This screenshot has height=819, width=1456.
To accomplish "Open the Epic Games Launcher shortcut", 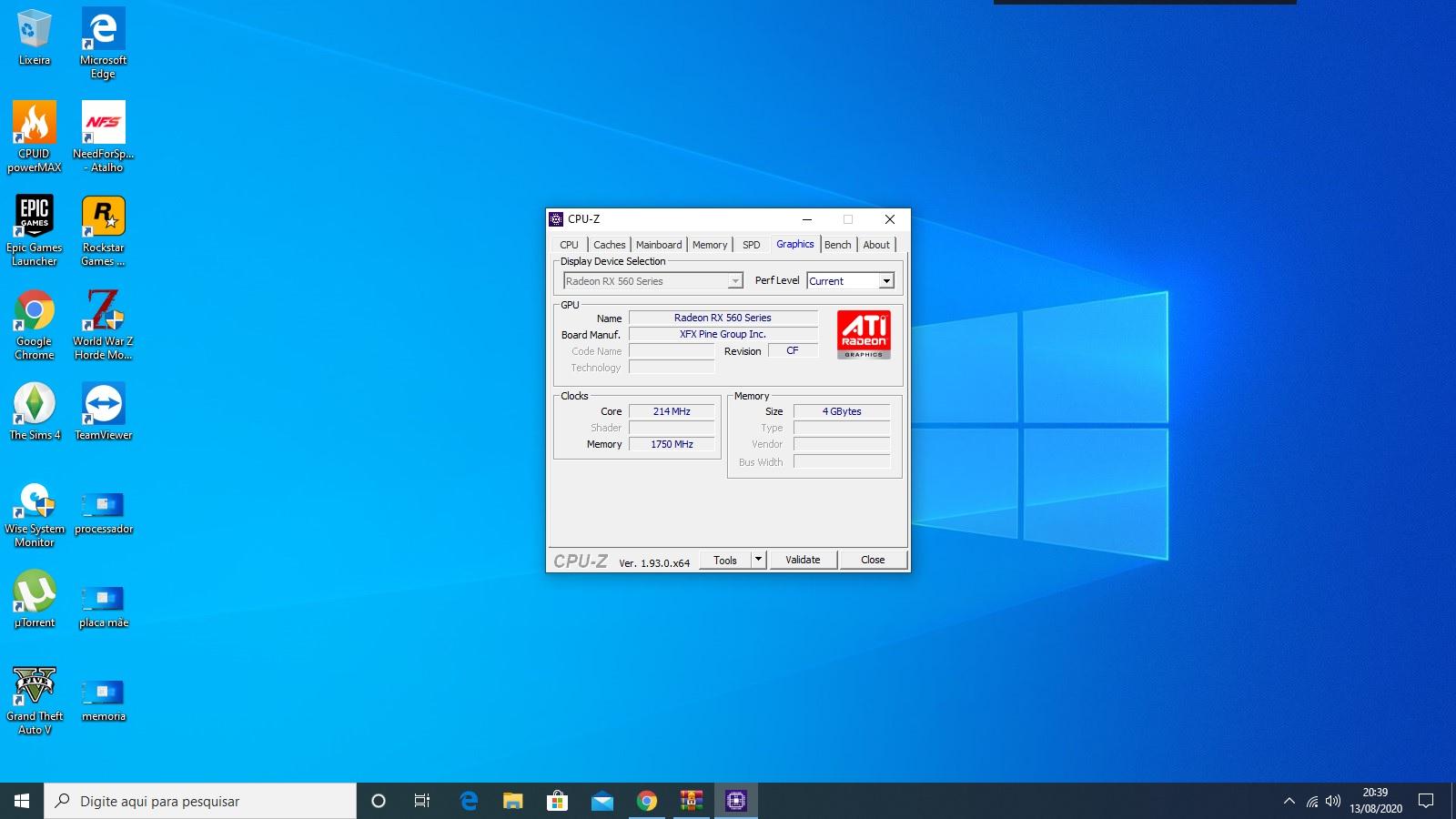I will click(x=35, y=230).
